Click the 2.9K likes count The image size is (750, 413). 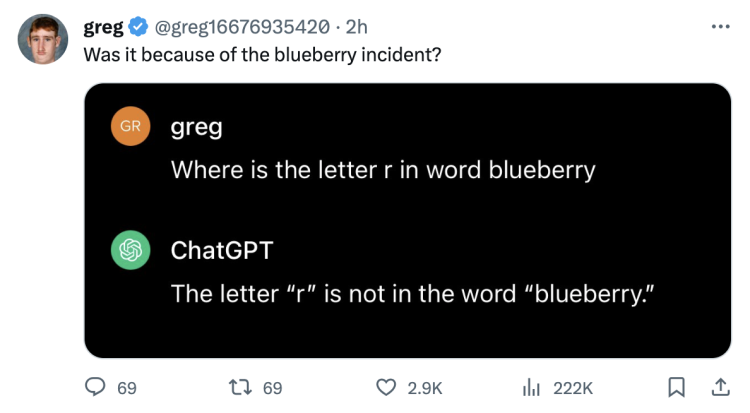point(425,388)
